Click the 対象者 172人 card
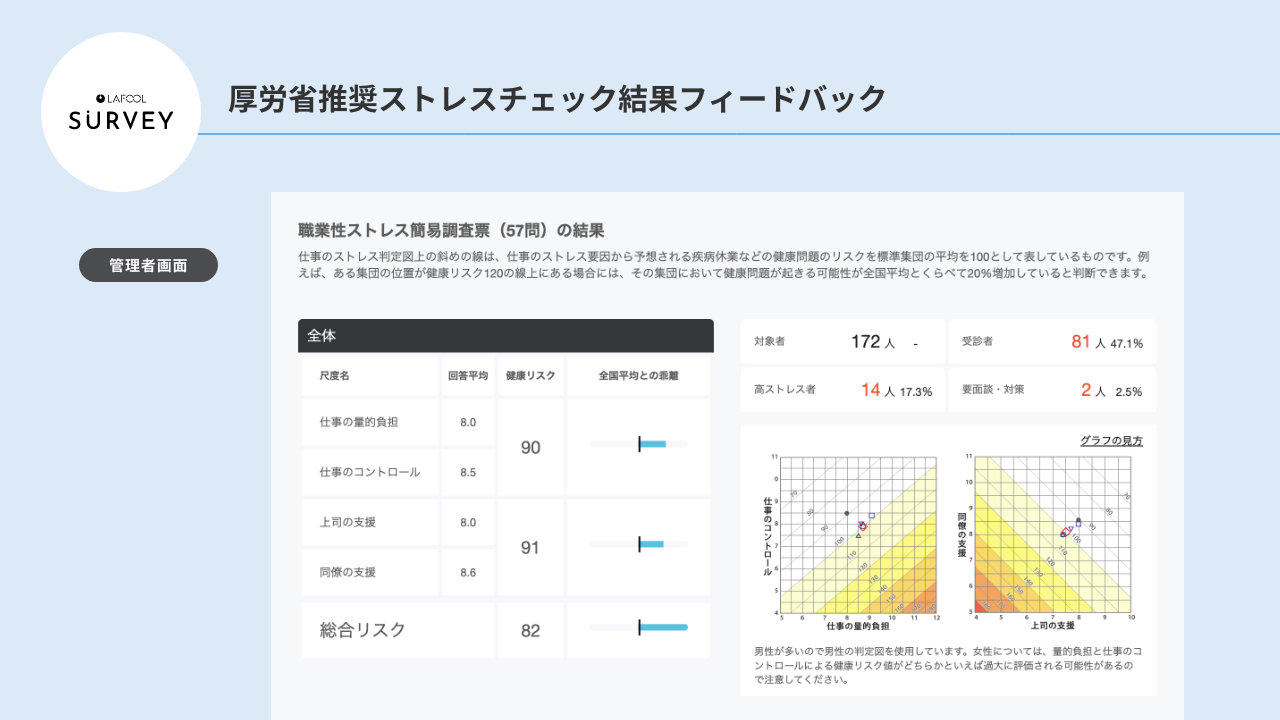Screen dimensions: 1280x720 (x=842, y=342)
